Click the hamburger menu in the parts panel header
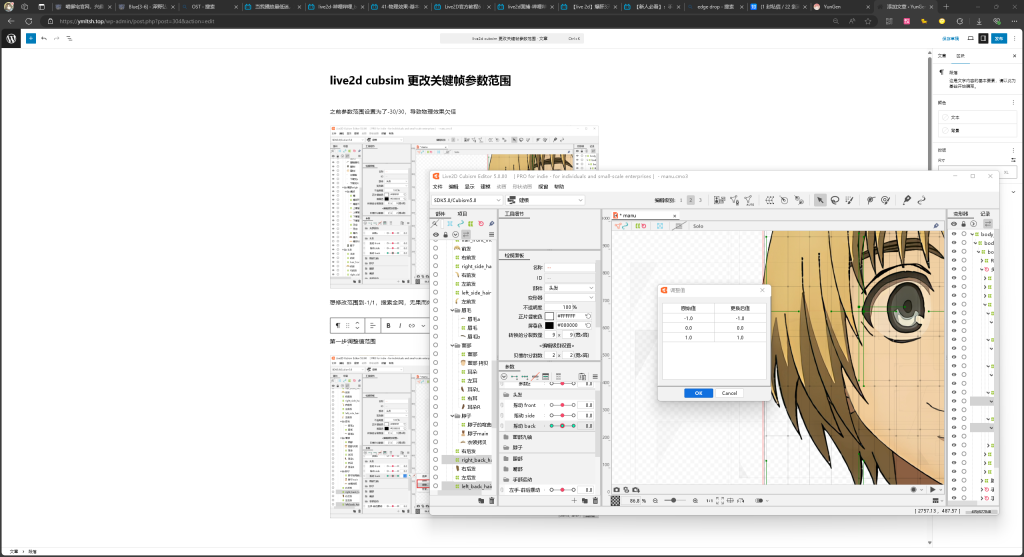This screenshot has width=1024, height=557. pyautogui.click(x=491, y=234)
